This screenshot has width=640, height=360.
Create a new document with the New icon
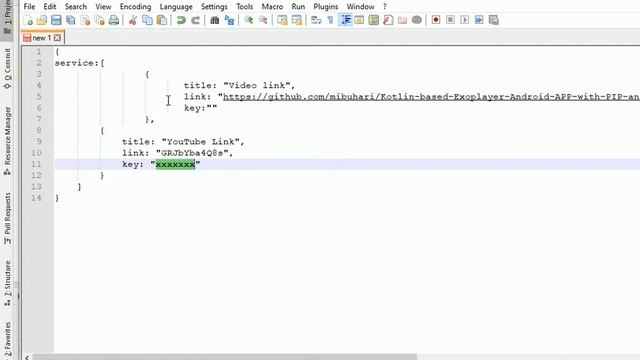click(28, 20)
